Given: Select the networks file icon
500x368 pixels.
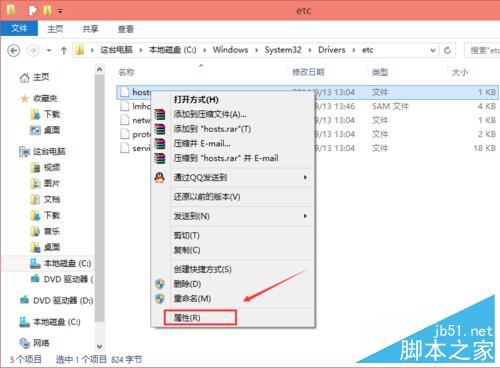Looking at the screenshot, I should point(124,120).
